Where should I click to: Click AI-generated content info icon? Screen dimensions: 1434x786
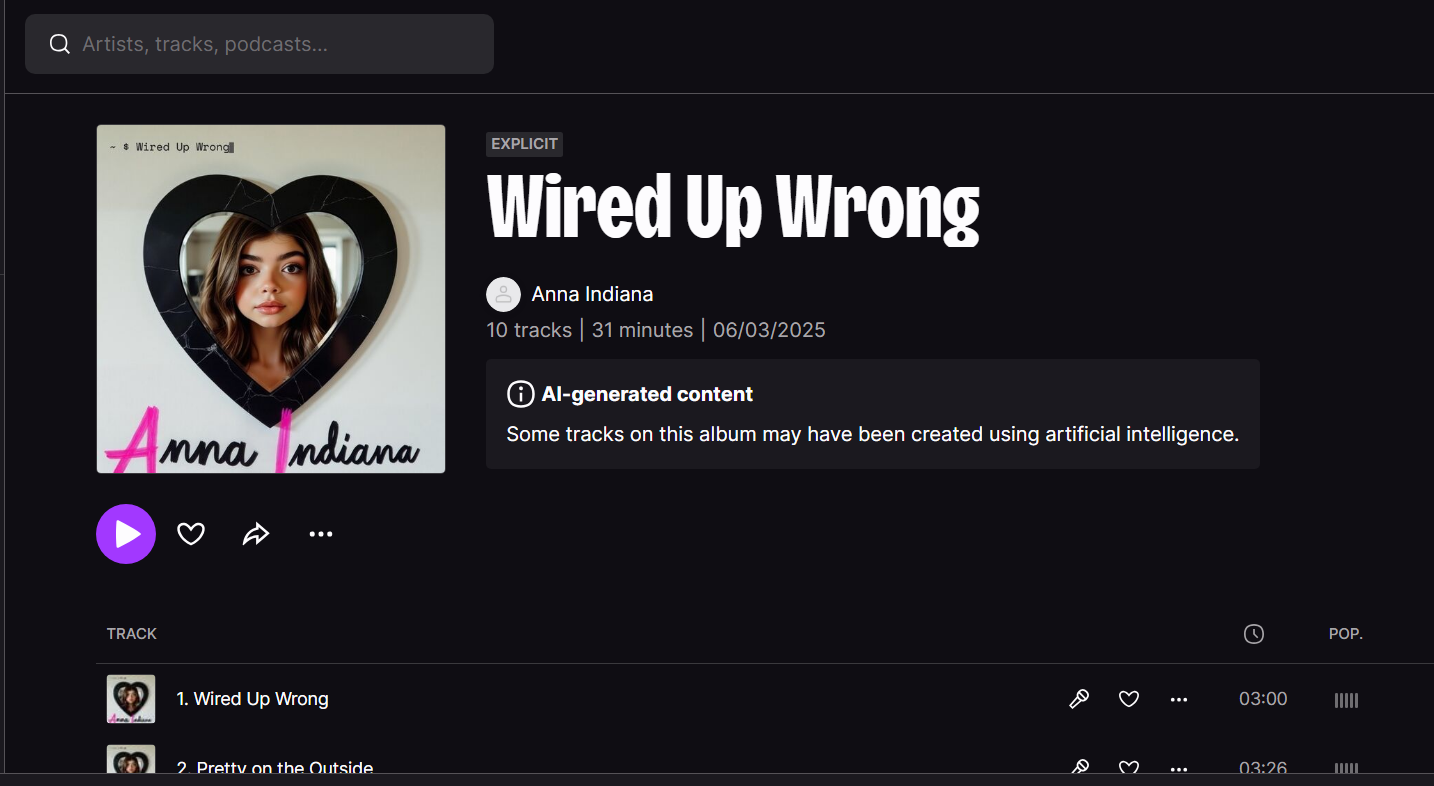tap(520, 394)
